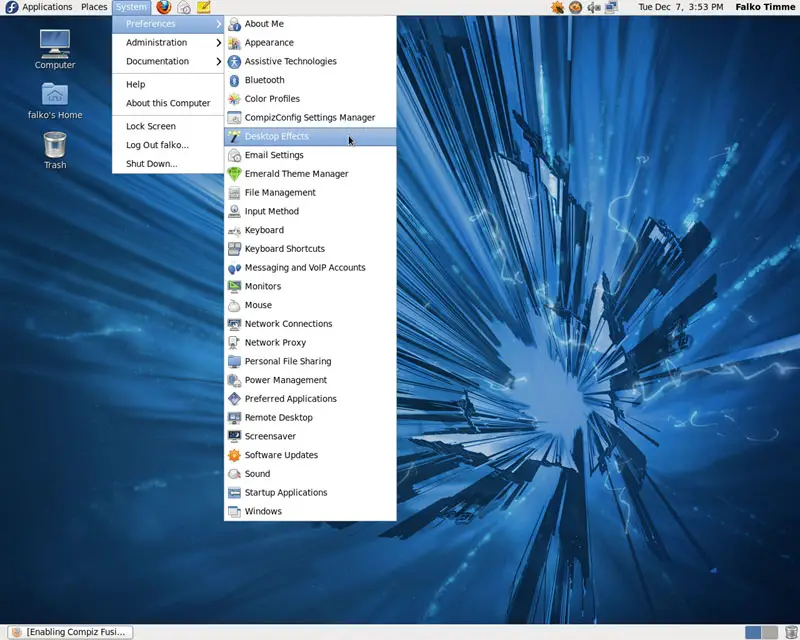Choose Shut Down...
This screenshot has height=640, width=800.
point(168,164)
